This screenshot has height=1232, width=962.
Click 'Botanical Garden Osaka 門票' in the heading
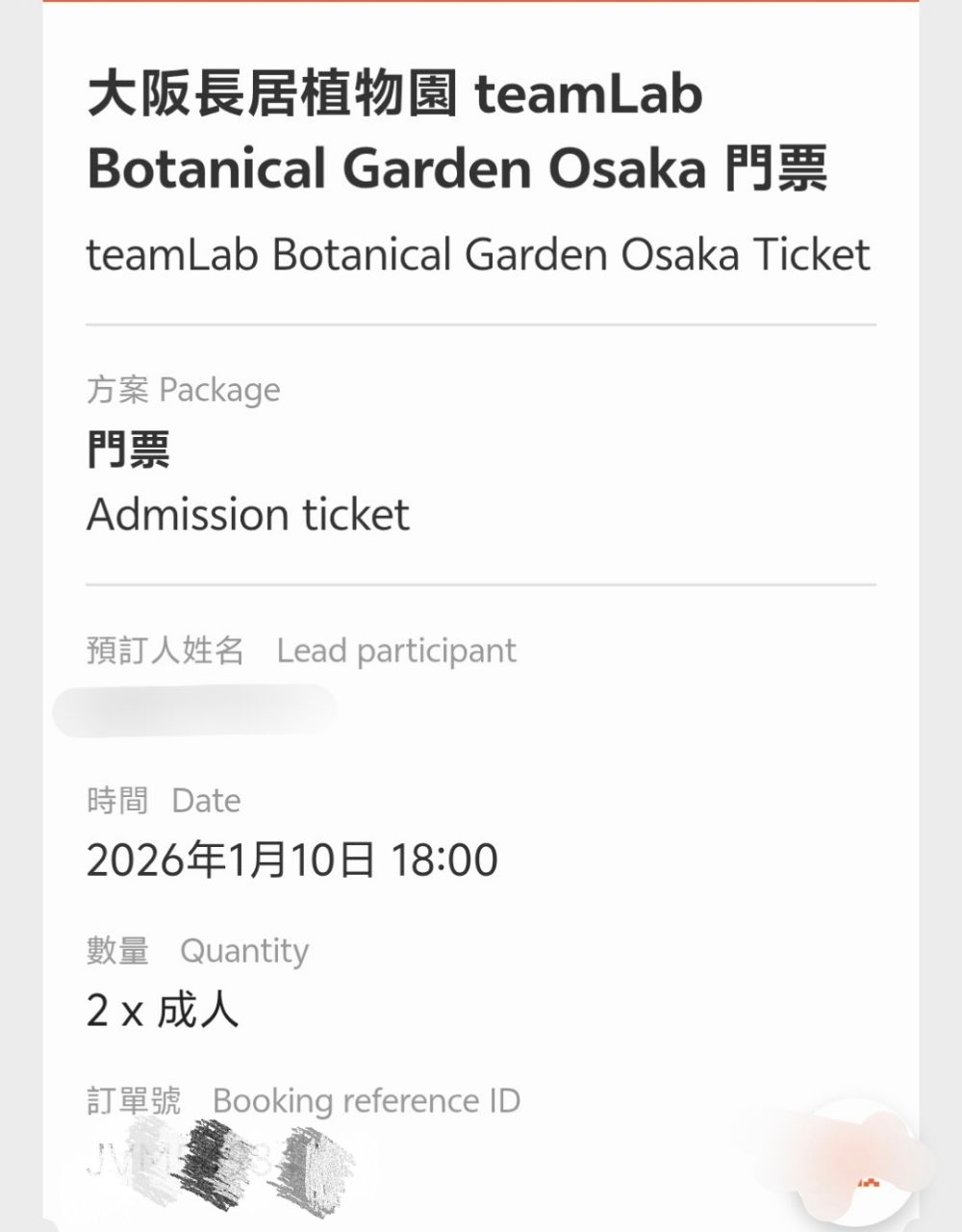pos(457,169)
